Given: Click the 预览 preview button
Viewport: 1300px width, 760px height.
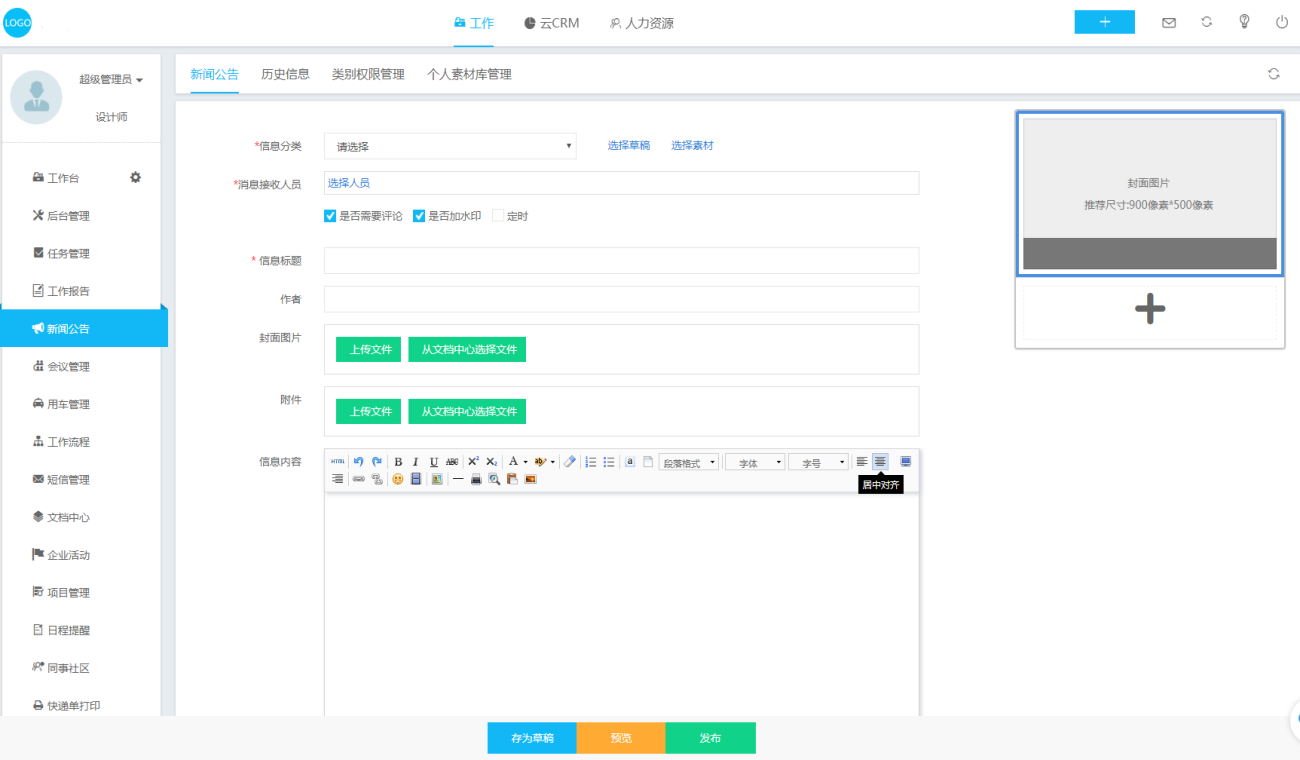Looking at the screenshot, I should (621, 738).
